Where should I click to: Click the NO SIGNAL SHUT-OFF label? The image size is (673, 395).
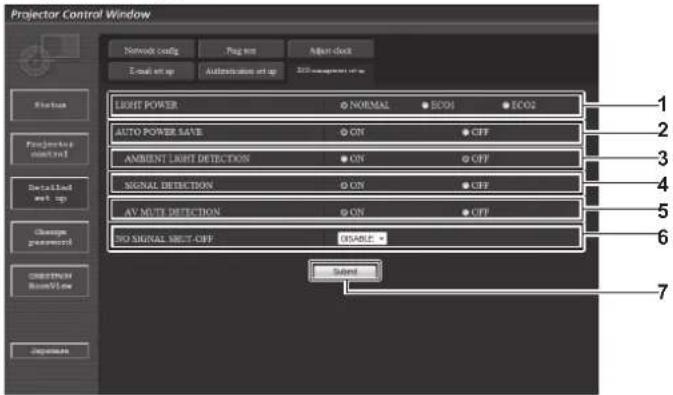(x=164, y=239)
